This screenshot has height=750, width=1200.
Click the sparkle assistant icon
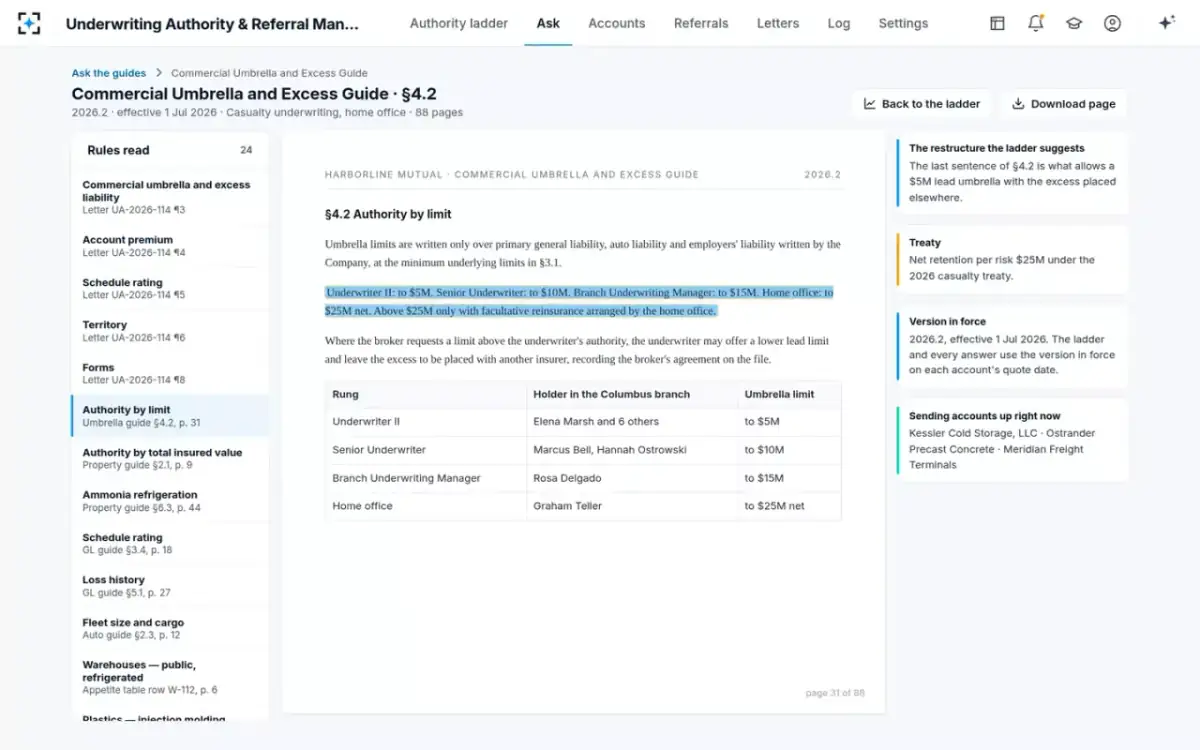pos(1166,23)
